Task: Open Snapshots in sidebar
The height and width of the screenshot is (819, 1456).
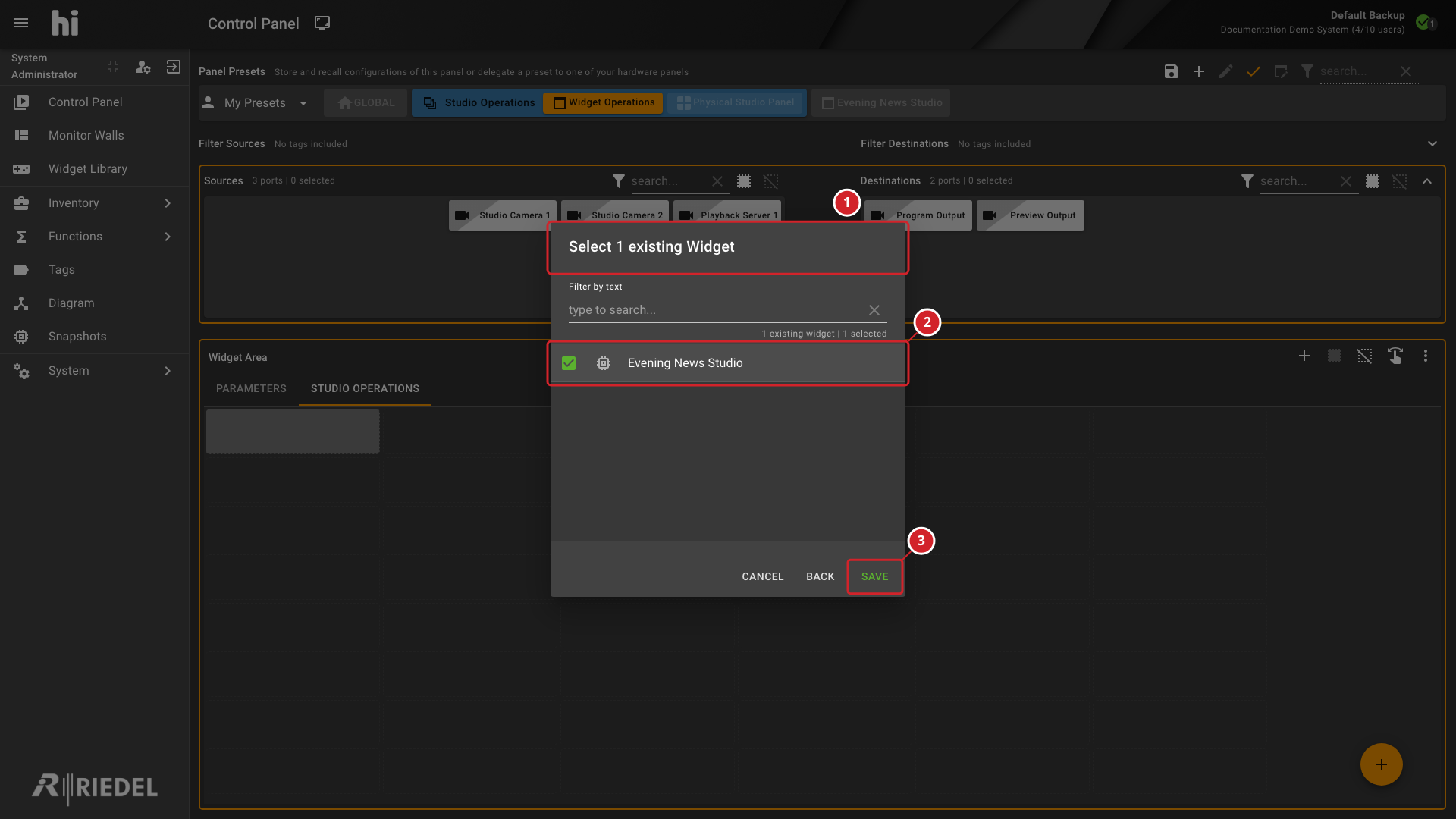Action: 94,337
